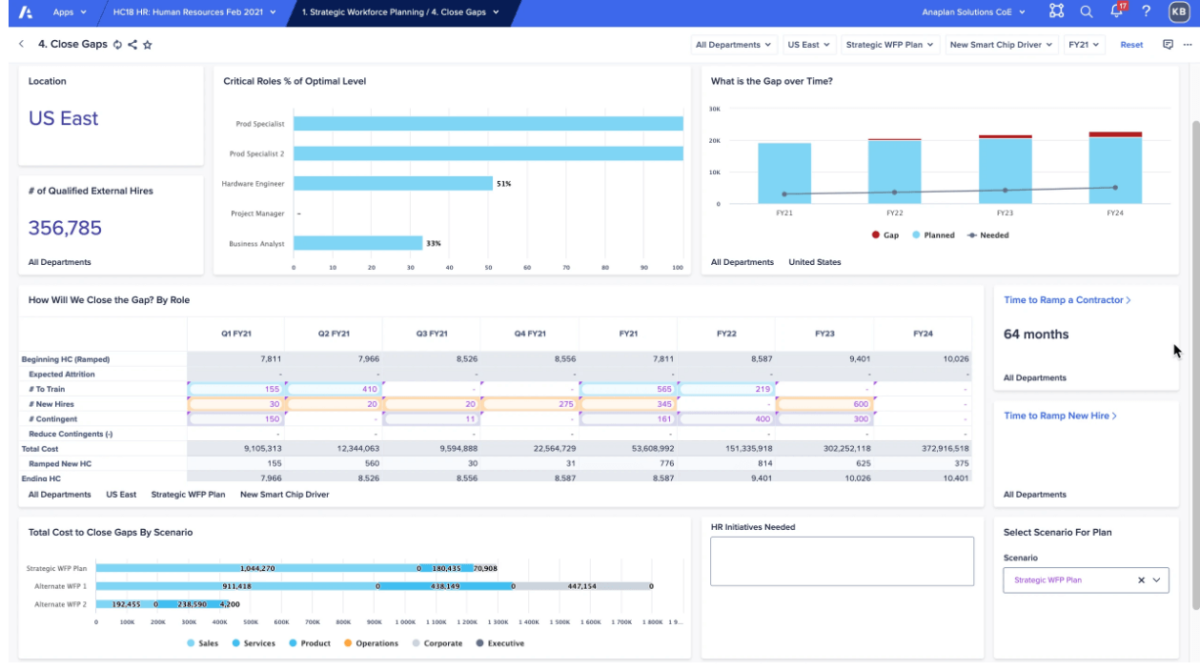Star the Close Gaps page as favorite

(x=148, y=45)
